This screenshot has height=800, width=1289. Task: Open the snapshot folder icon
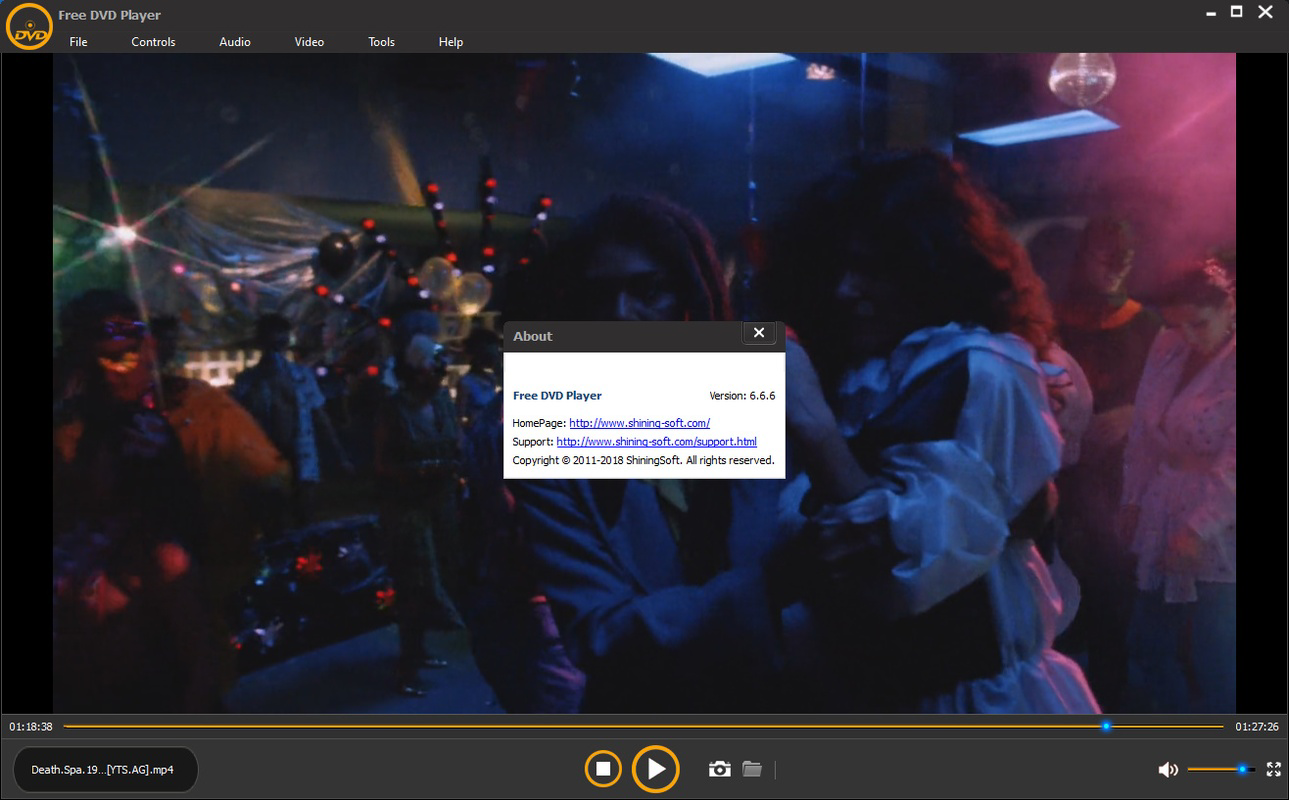click(x=752, y=769)
